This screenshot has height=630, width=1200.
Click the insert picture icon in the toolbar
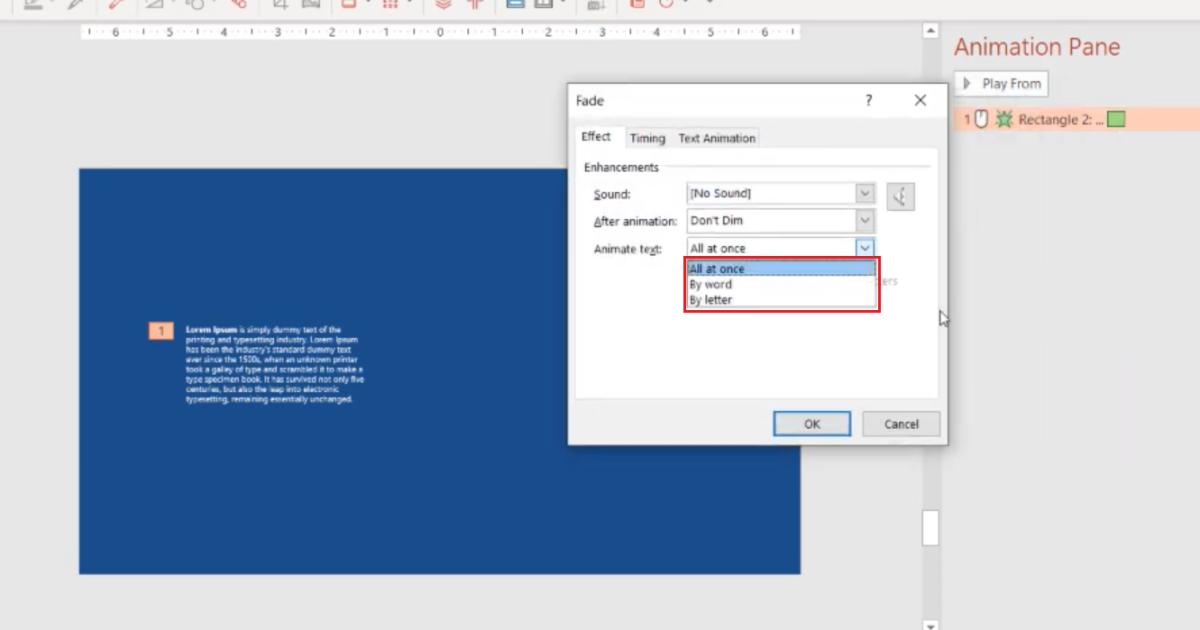pyautogui.click(x=312, y=5)
